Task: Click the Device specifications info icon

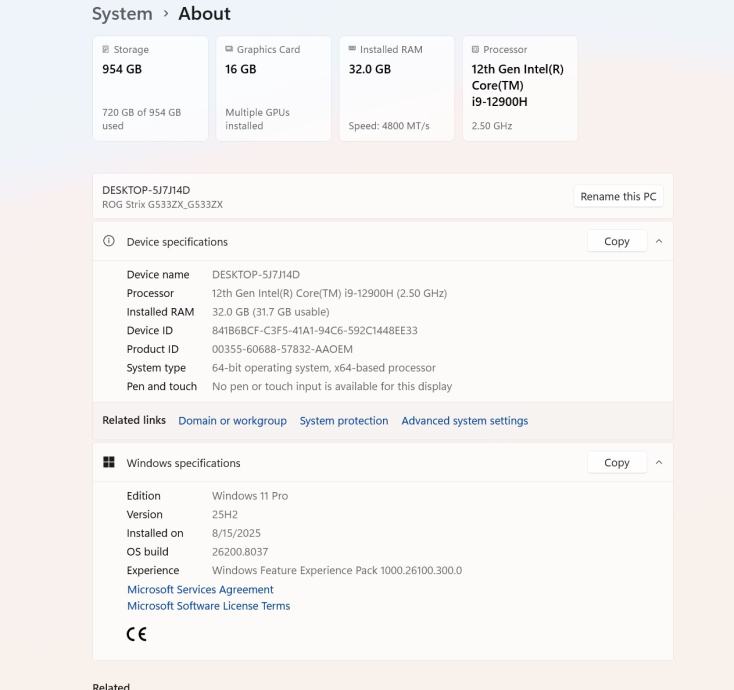Action: (x=109, y=241)
